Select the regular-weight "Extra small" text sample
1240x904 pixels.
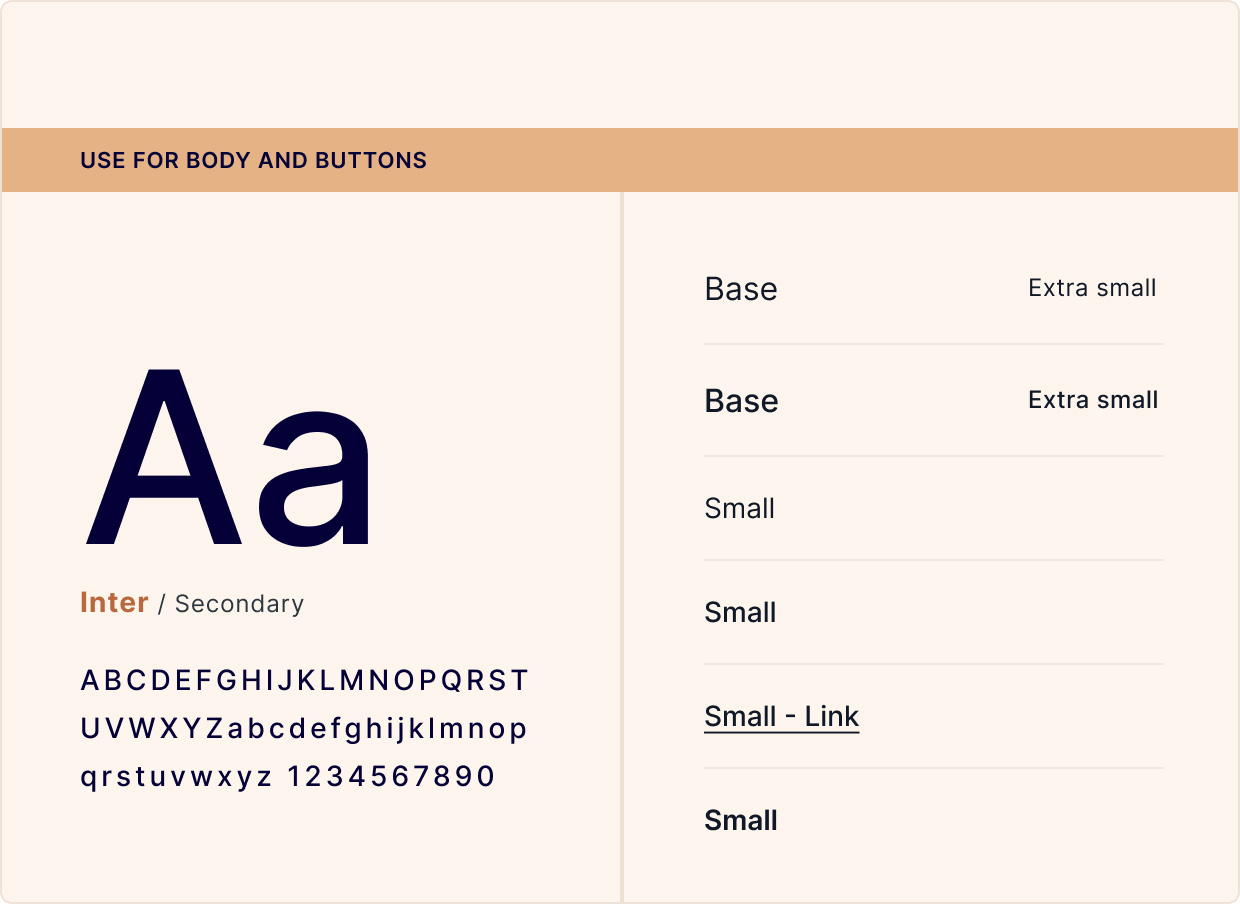pos(1092,288)
